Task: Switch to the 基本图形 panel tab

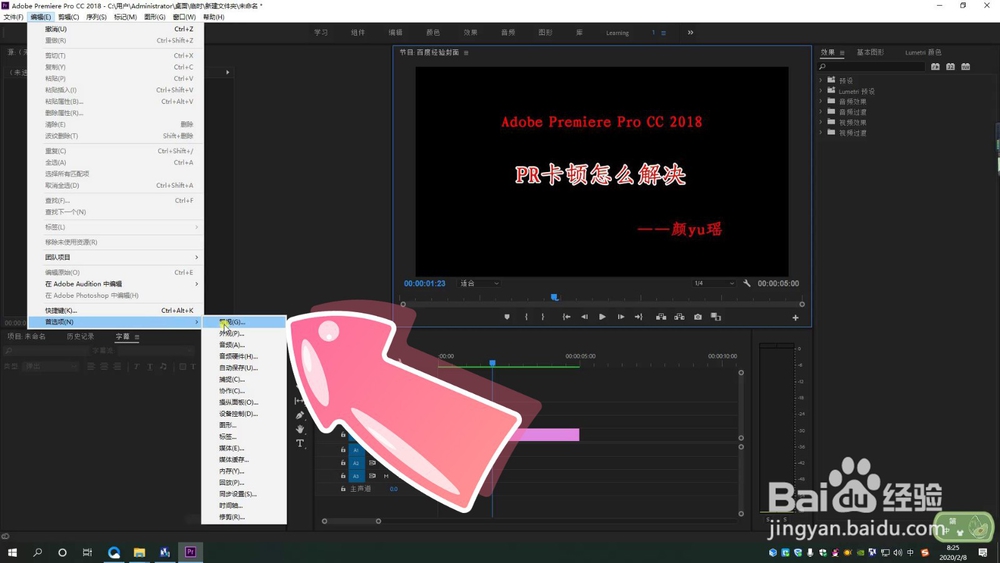Action: (870, 52)
